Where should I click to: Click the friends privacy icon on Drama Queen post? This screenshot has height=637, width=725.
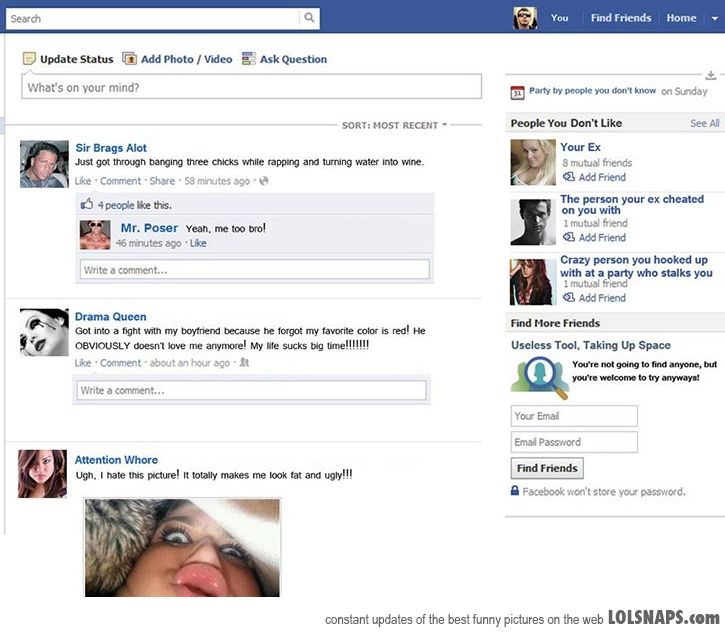tap(244, 363)
